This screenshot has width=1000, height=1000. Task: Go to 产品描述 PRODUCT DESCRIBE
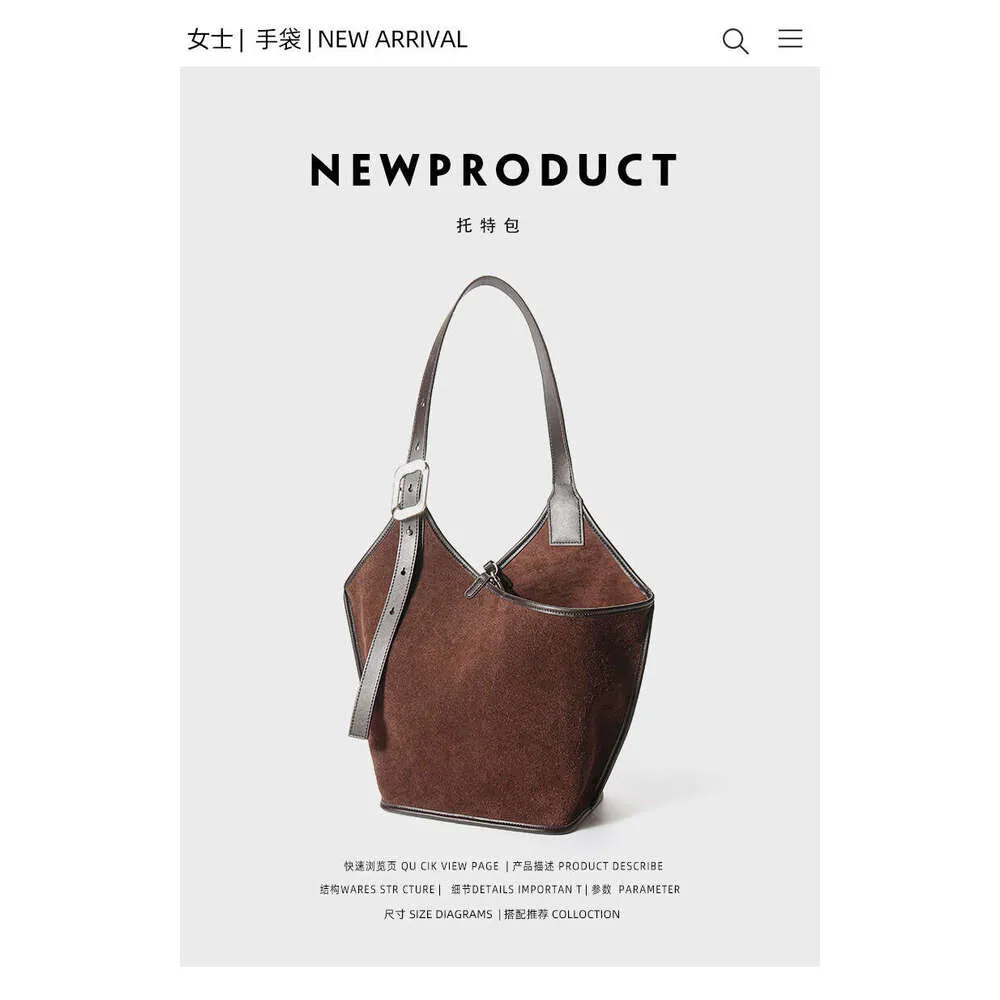[587, 866]
